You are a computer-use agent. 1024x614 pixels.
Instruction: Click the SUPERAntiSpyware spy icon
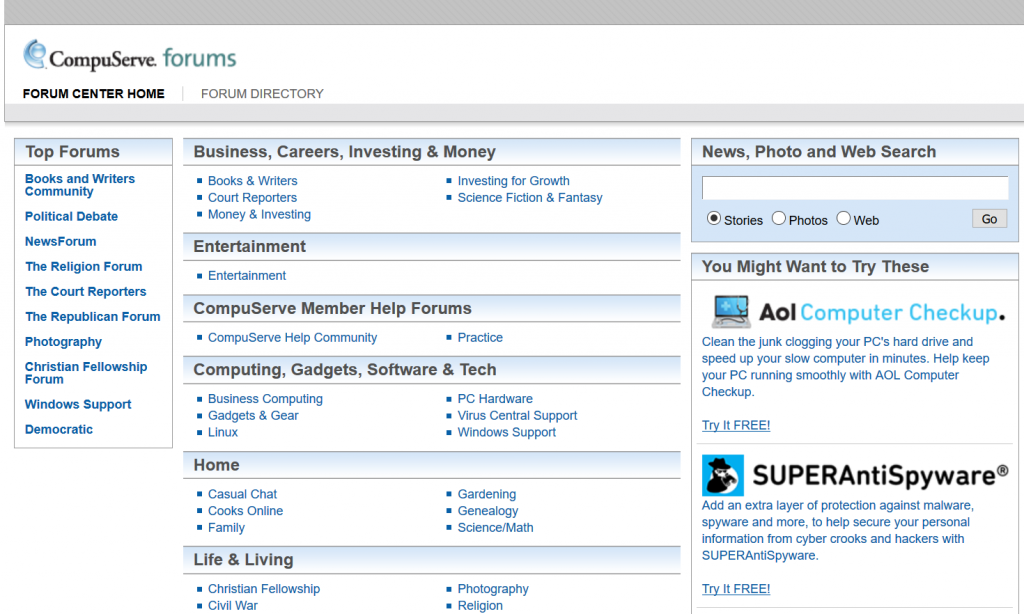click(x=722, y=475)
